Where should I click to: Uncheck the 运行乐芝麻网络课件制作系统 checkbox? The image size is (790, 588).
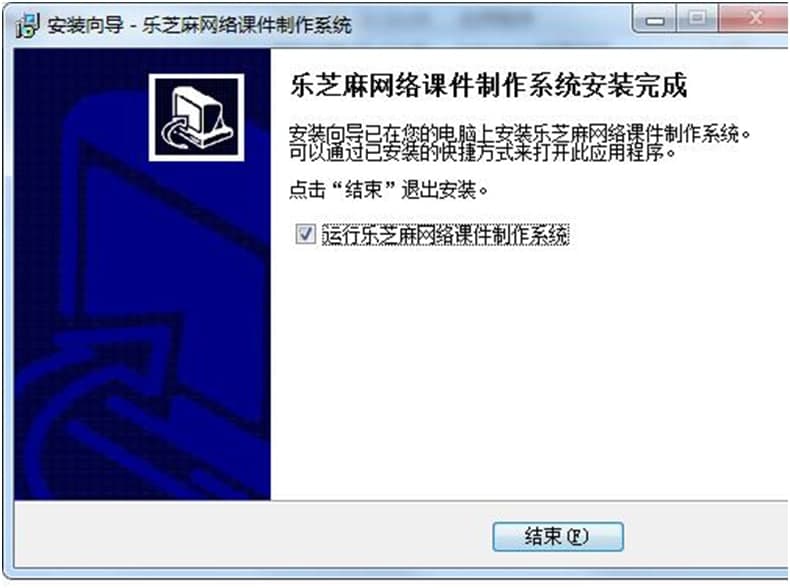[x=305, y=234]
